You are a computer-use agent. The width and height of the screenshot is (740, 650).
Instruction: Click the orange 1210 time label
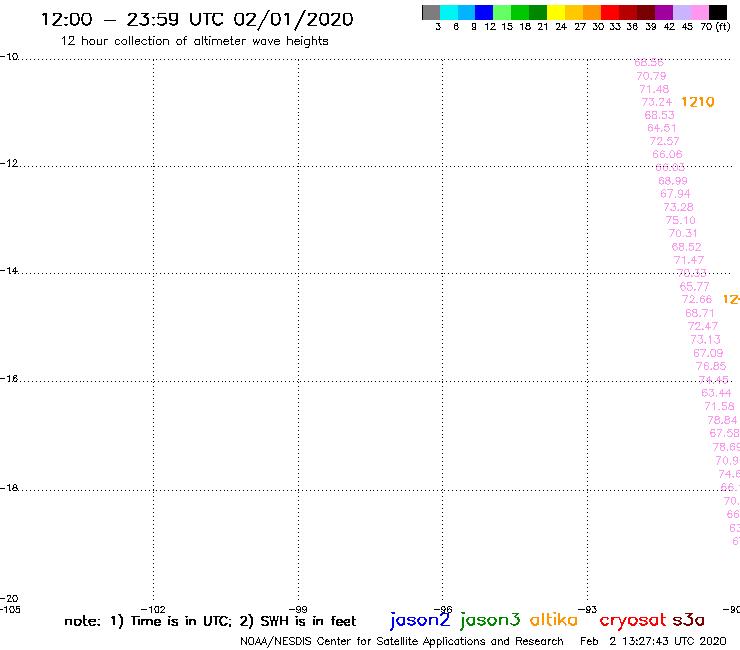698,102
